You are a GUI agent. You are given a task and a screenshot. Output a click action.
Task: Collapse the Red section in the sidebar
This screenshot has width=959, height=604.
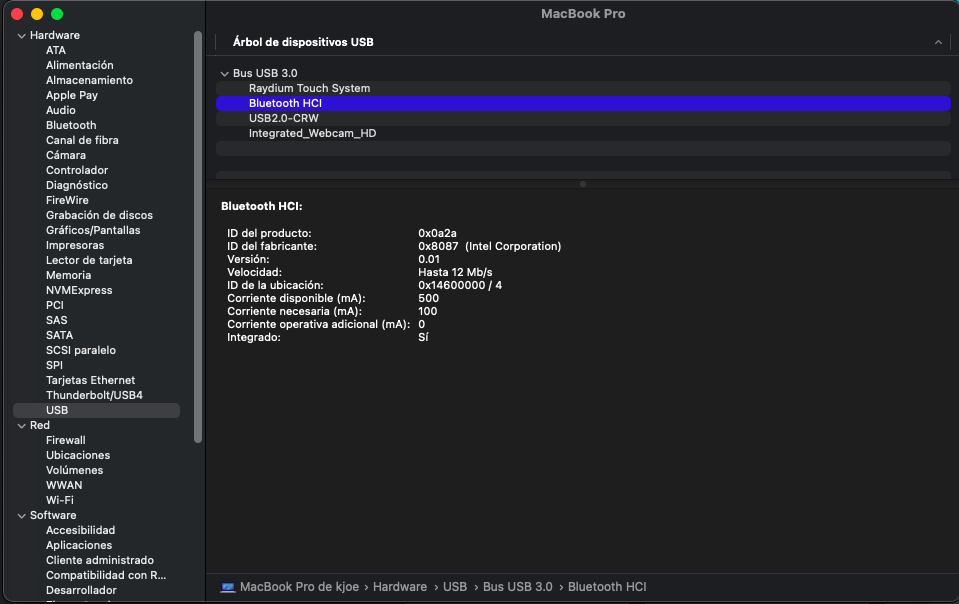pyautogui.click(x=21, y=424)
